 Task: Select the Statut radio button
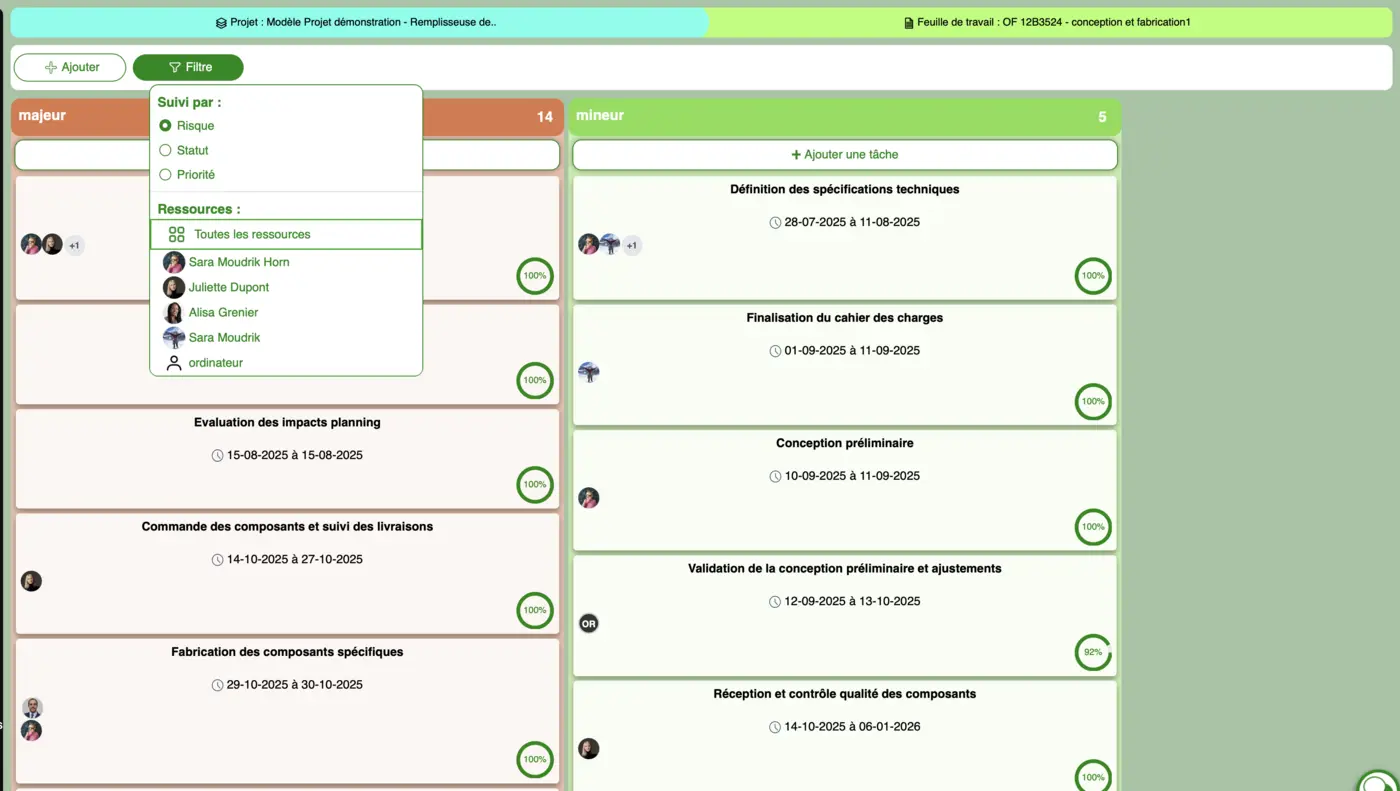pyautogui.click(x=164, y=150)
